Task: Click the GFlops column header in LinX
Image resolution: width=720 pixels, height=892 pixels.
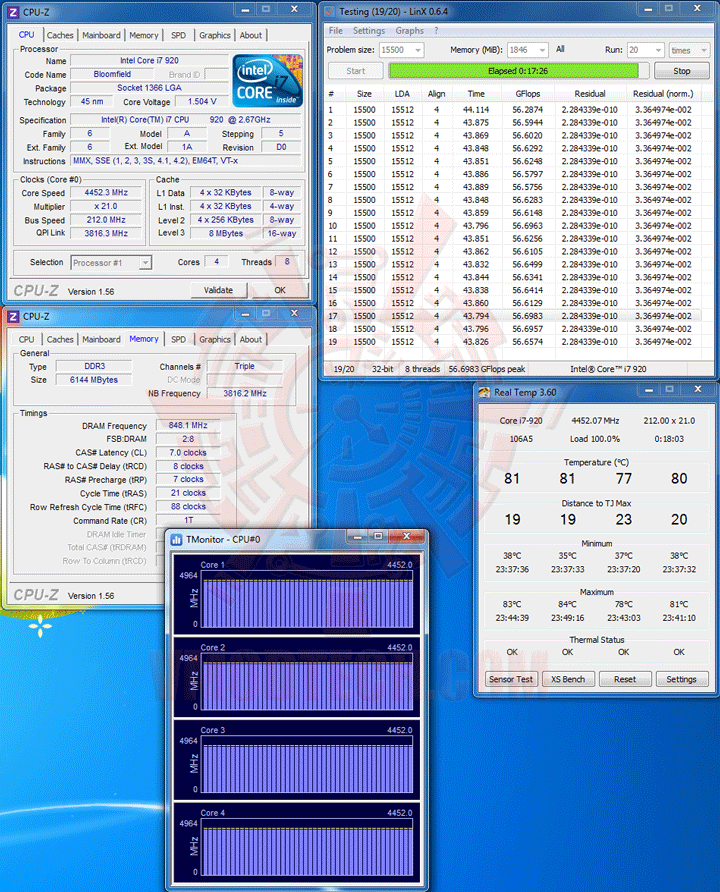Action: tap(527, 94)
